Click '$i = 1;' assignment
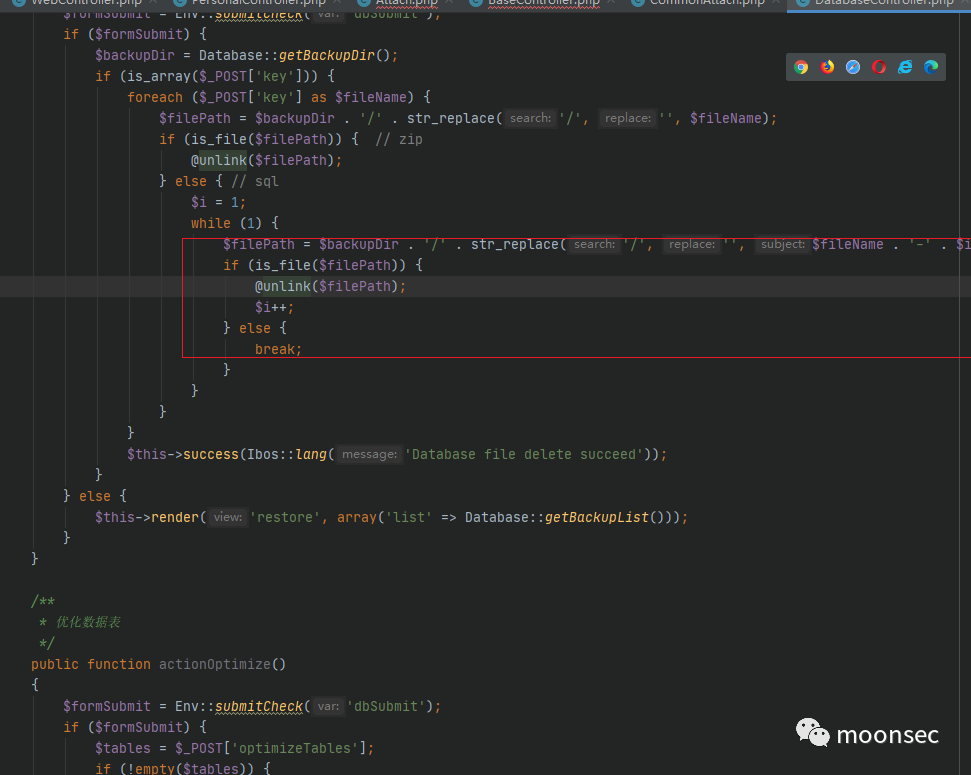Image resolution: width=971 pixels, height=775 pixels. [219, 202]
